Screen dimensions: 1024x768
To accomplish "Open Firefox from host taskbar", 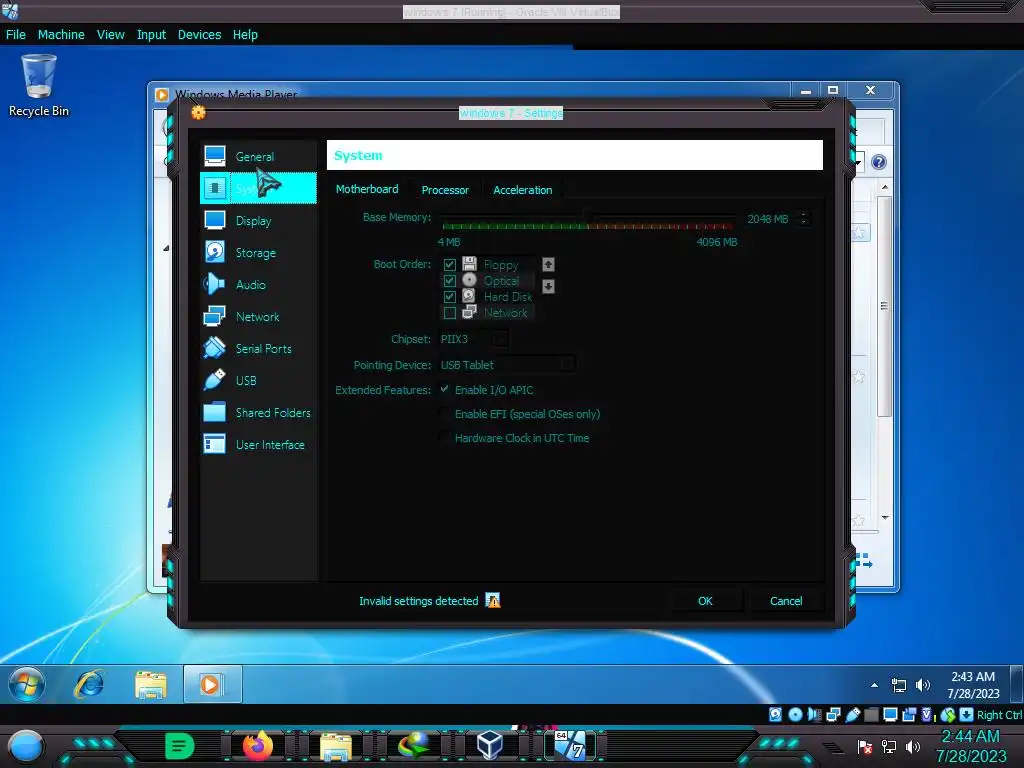I will pyautogui.click(x=257, y=745).
